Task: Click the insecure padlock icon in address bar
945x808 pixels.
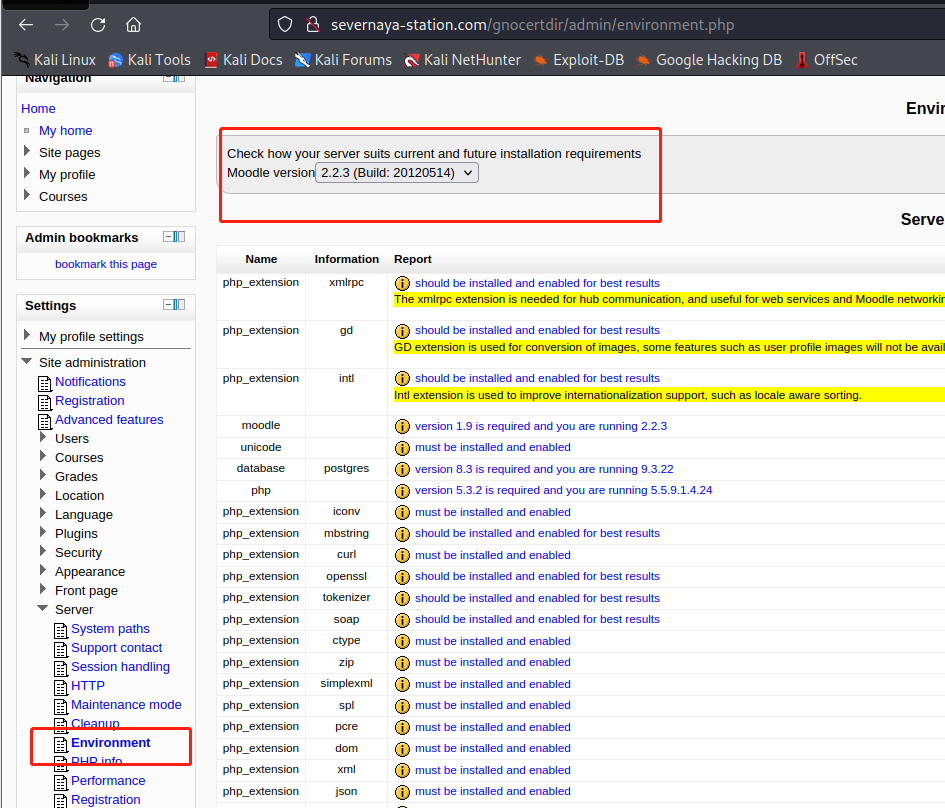Action: coord(313,25)
